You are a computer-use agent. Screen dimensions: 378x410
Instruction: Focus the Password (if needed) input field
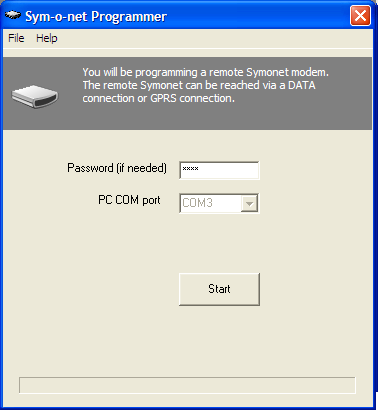tap(219, 170)
